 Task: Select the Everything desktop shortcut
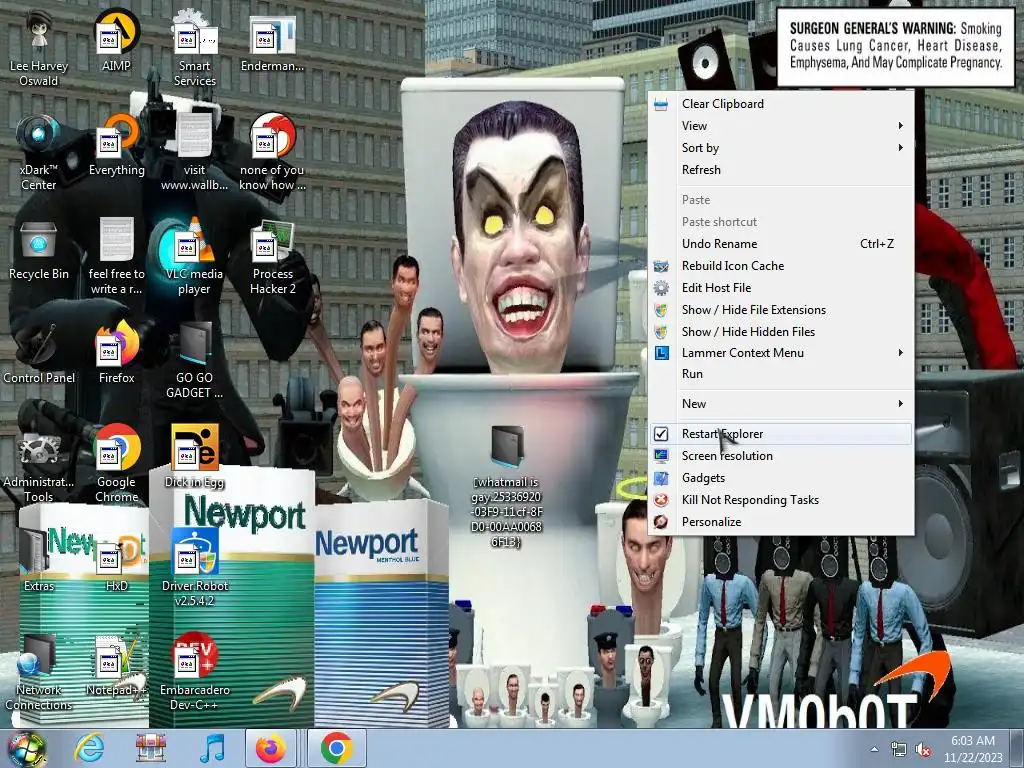tap(116, 145)
